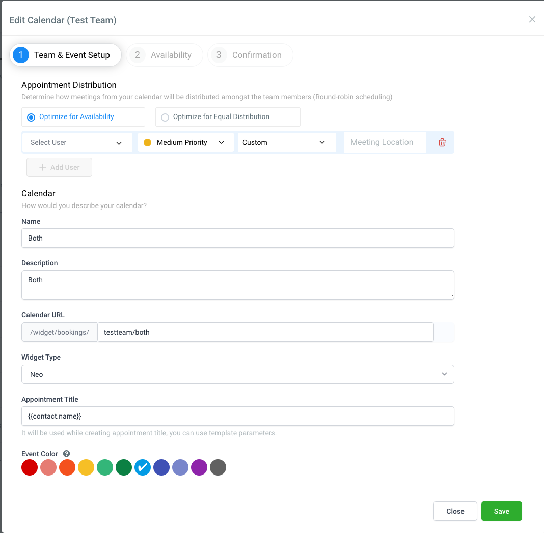
Task: Expand the Widget Type Neo dropdown
Action: click(238, 374)
